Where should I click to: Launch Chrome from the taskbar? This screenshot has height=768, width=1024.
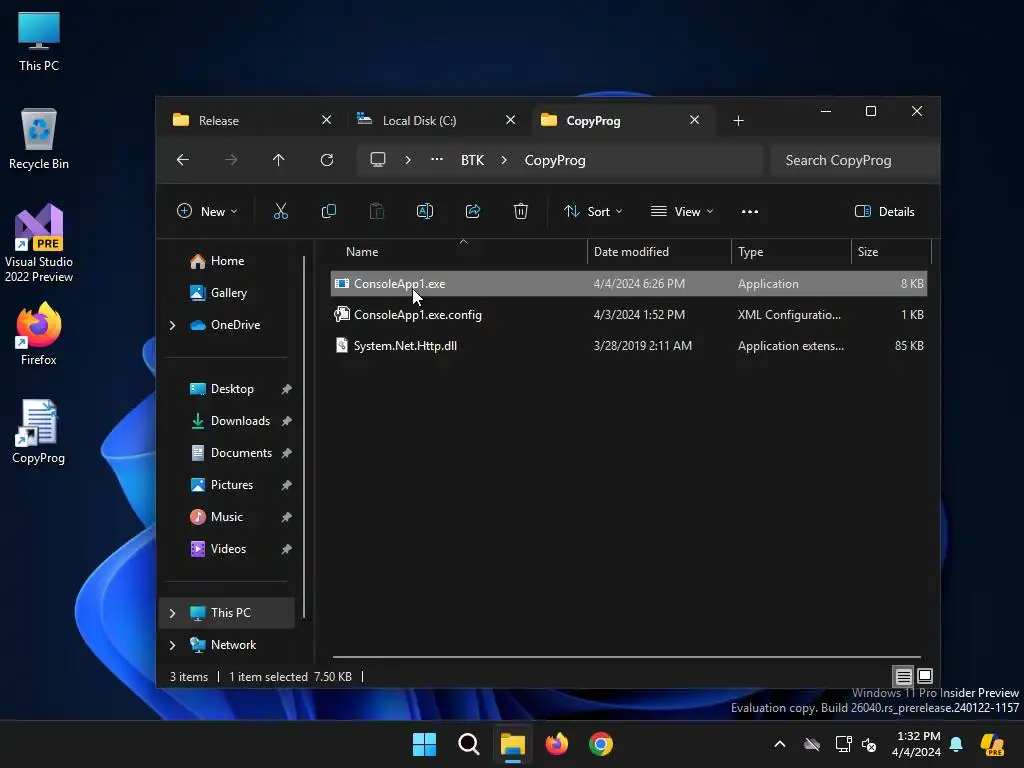[601, 744]
